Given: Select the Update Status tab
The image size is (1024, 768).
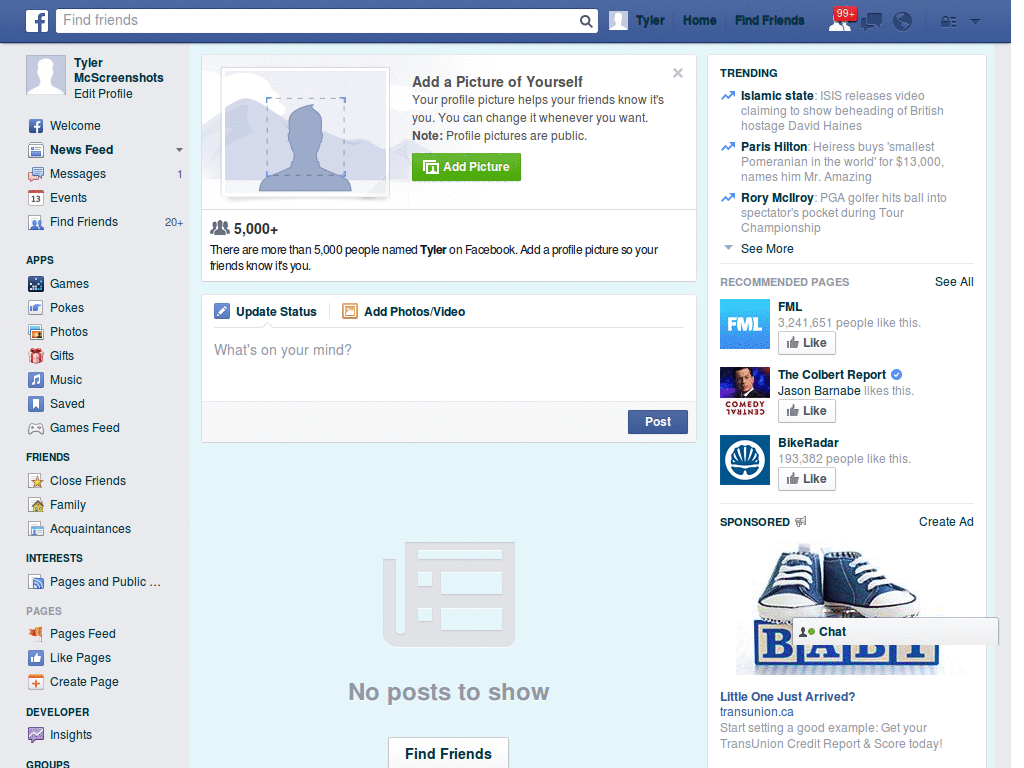Looking at the screenshot, I should tap(265, 312).
